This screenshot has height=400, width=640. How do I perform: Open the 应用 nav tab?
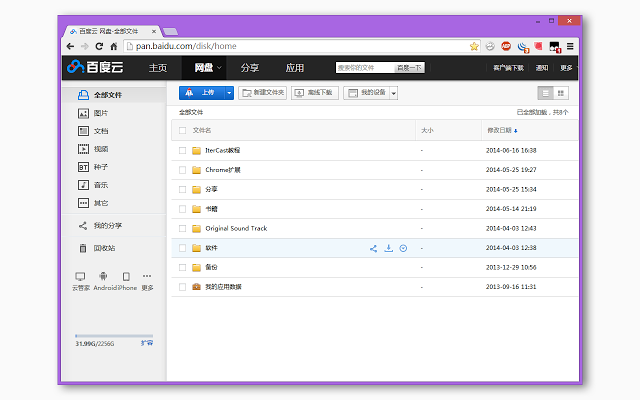pyautogui.click(x=295, y=68)
